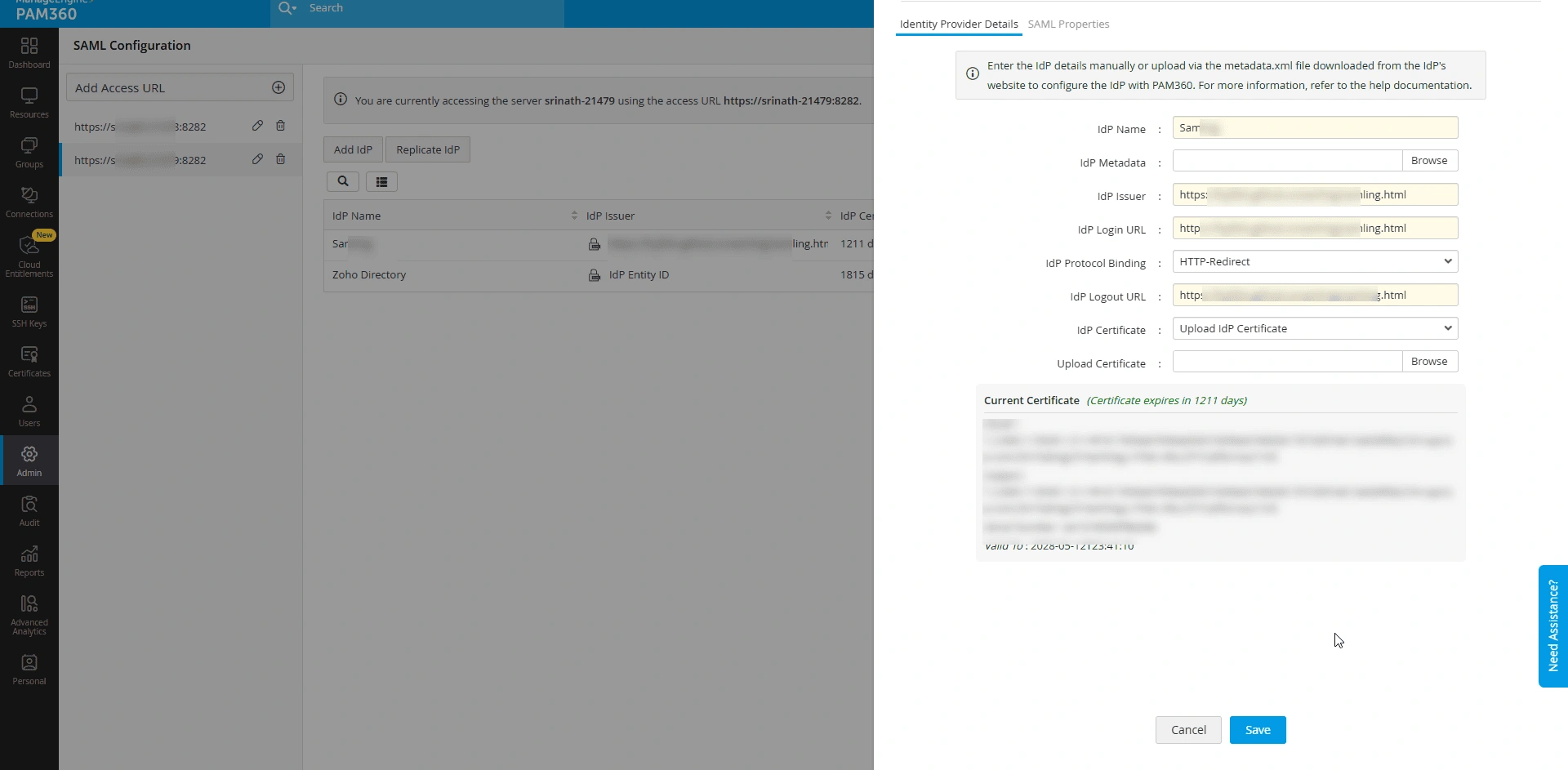Delete the second access URL entry
The image size is (1568, 770).
(280, 159)
